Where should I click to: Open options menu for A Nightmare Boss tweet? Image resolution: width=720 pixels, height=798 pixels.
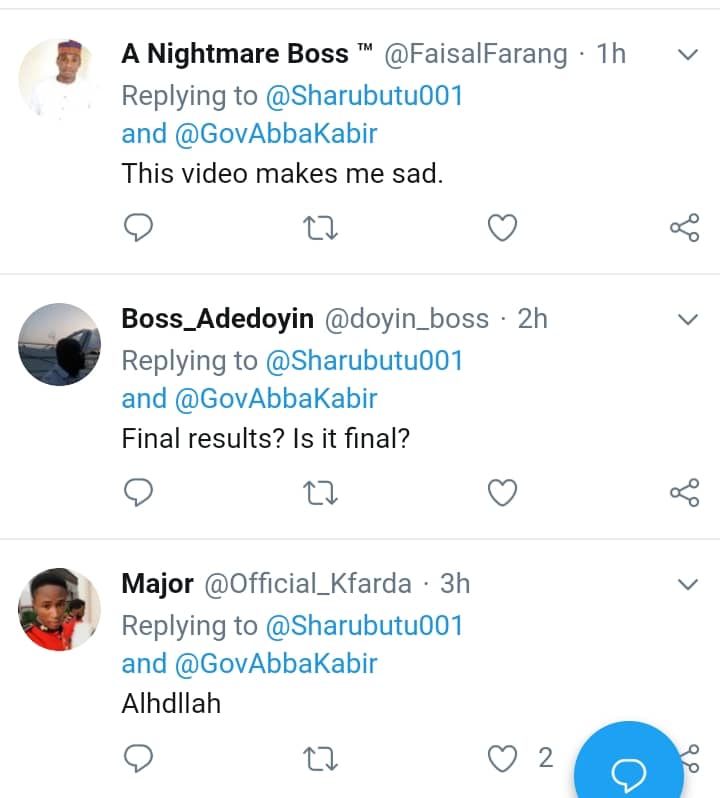pos(687,55)
